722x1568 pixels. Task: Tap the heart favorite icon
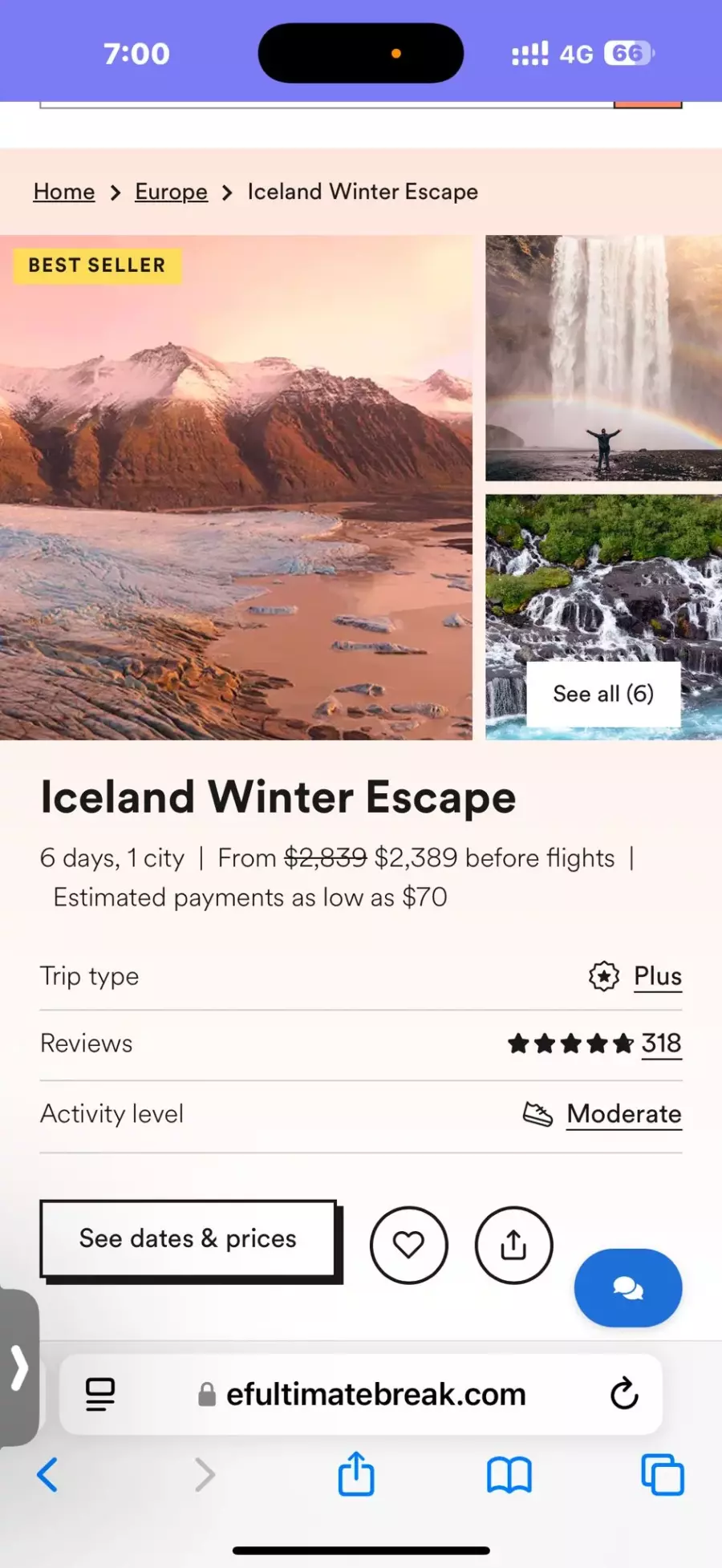point(408,1245)
